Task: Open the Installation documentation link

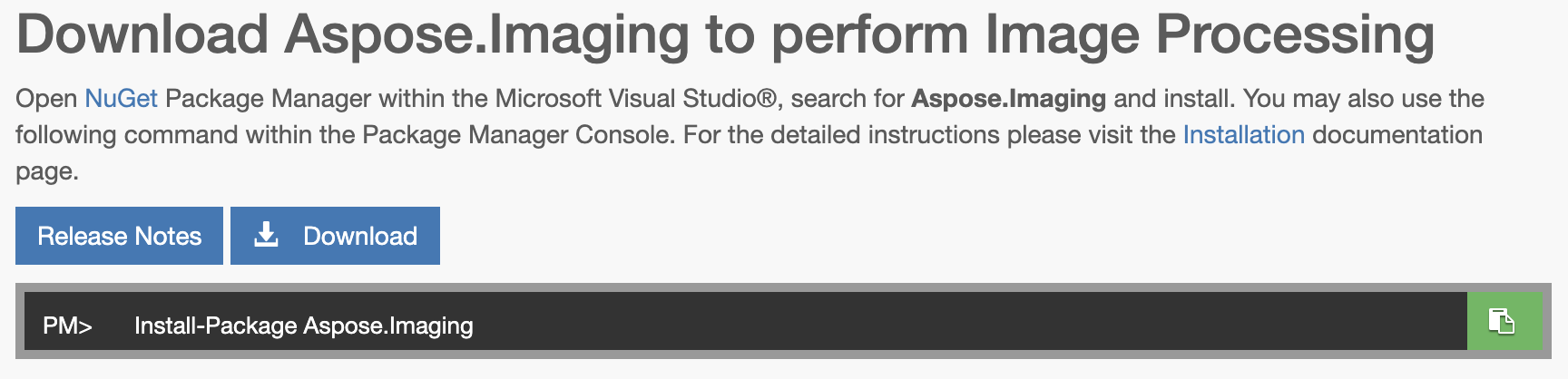Action: pos(1243,135)
